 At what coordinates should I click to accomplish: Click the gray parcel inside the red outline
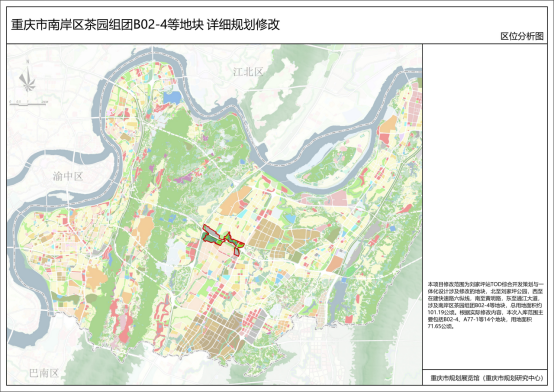click(213, 233)
